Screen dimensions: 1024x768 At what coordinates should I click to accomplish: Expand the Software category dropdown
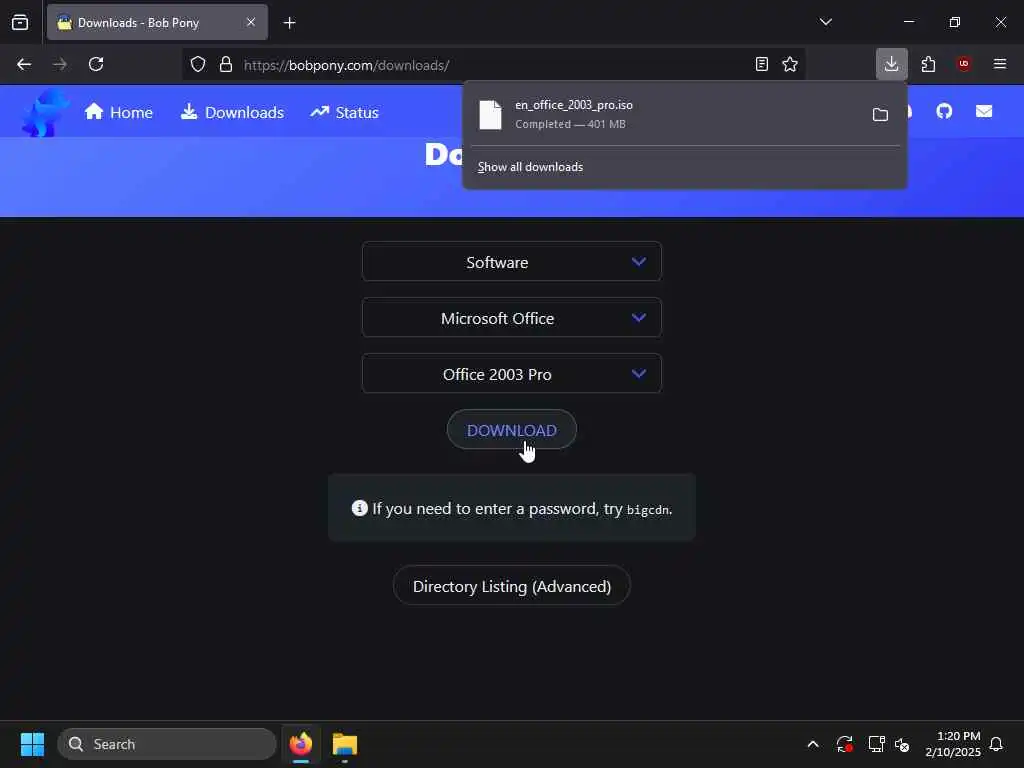coord(511,262)
